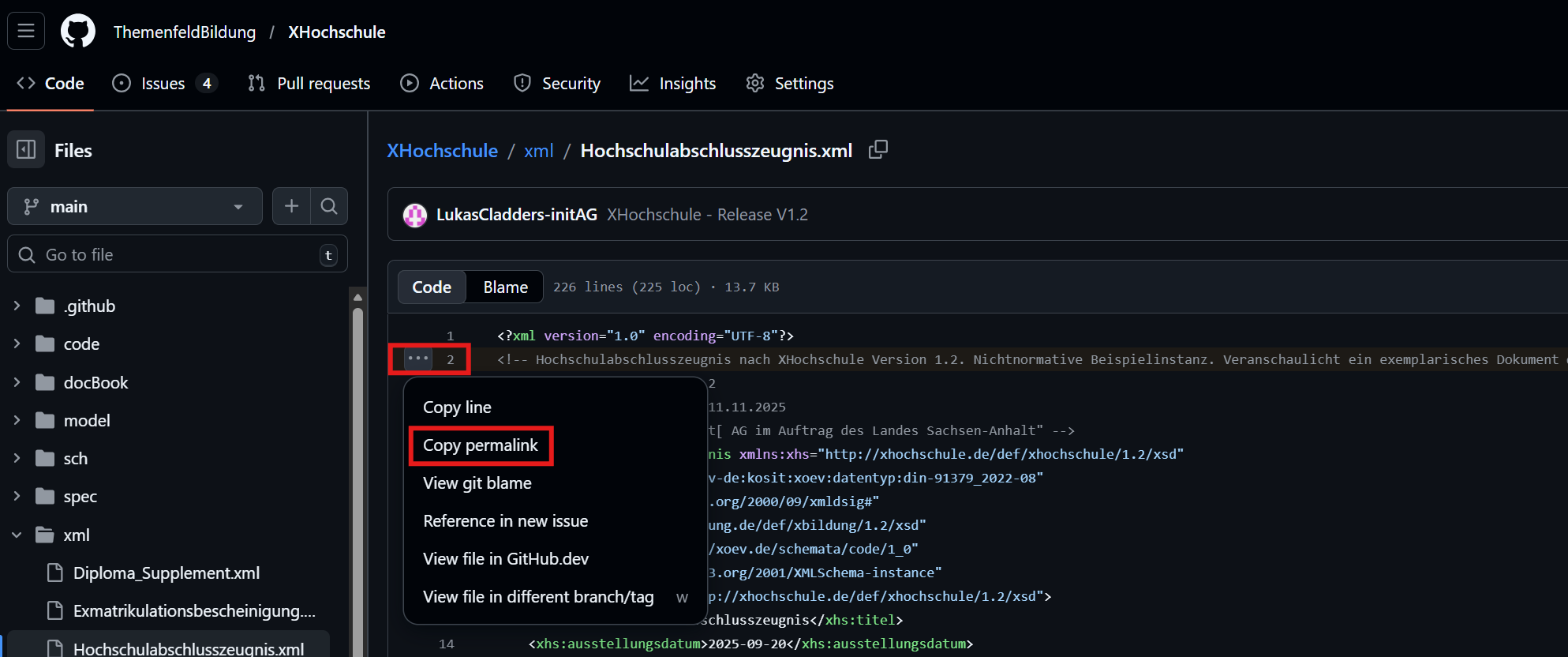Add a file with the plus button
Image resolution: width=1568 pixels, height=657 pixels.
[x=291, y=206]
